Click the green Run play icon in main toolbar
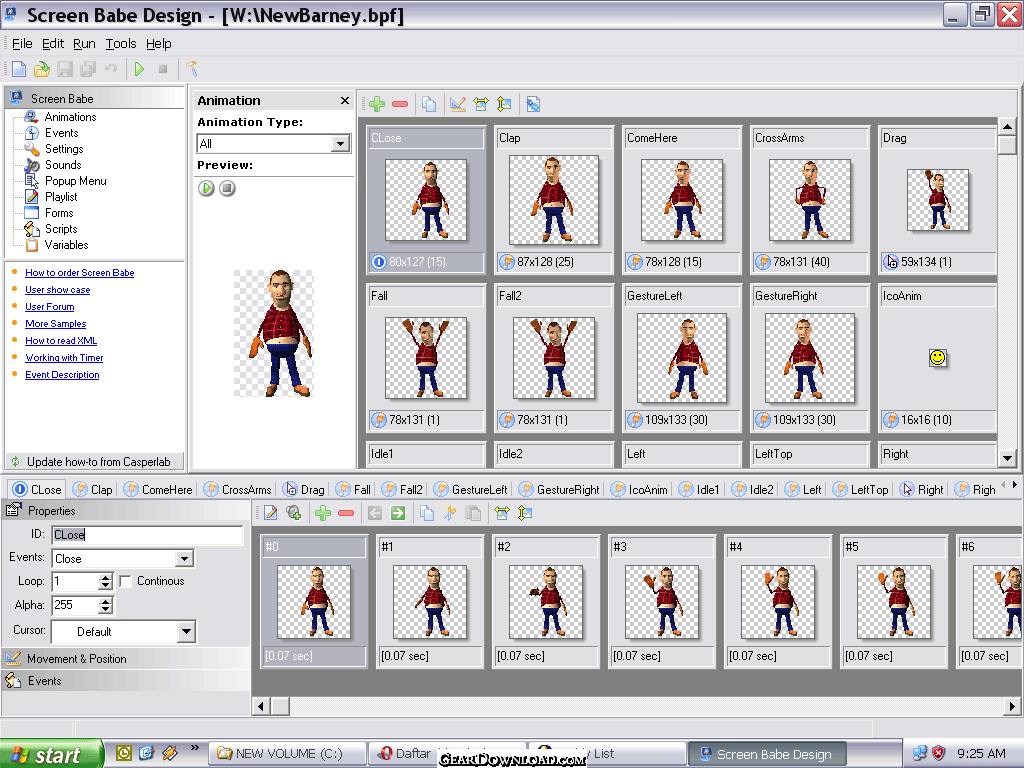The width and height of the screenshot is (1024, 768). (x=139, y=69)
